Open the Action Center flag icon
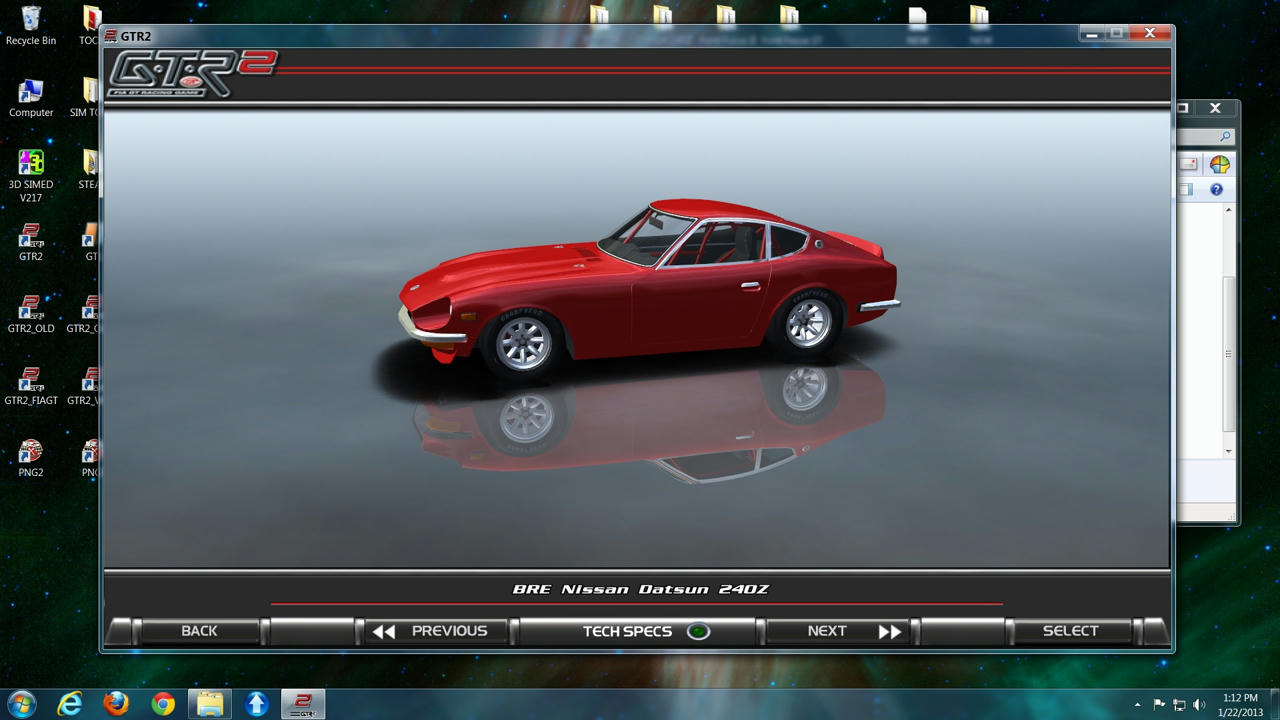This screenshot has width=1280, height=720. 1159,705
